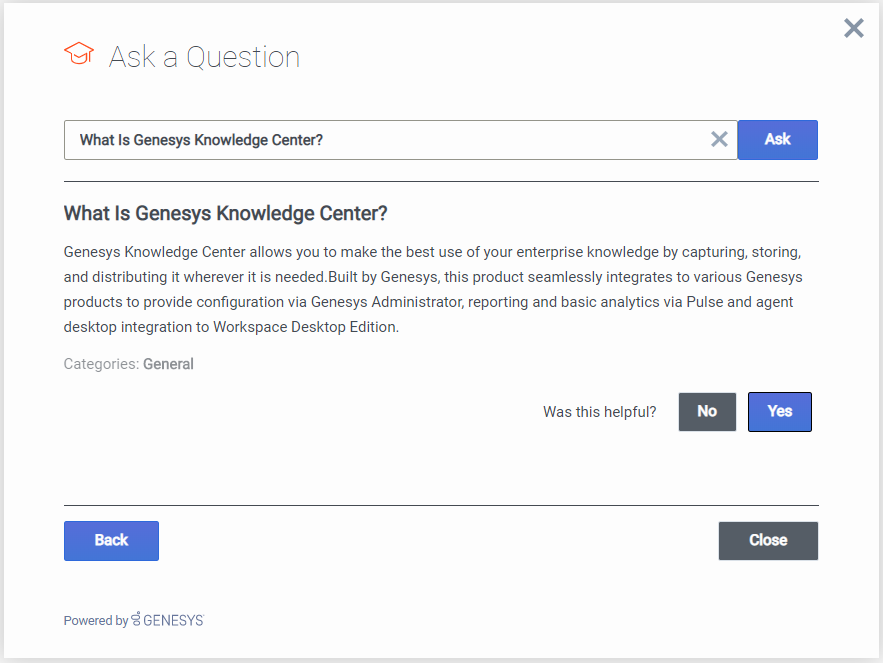Image resolution: width=883 pixels, height=663 pixels.
Task: Click the "Was this helpful?" label
Action: click(599, 412)
